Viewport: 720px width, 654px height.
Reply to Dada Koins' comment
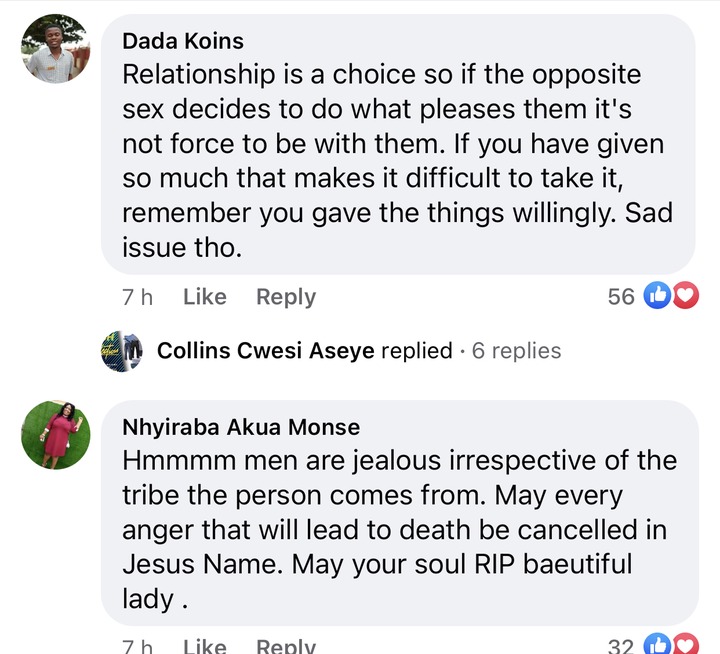point(286,297)
